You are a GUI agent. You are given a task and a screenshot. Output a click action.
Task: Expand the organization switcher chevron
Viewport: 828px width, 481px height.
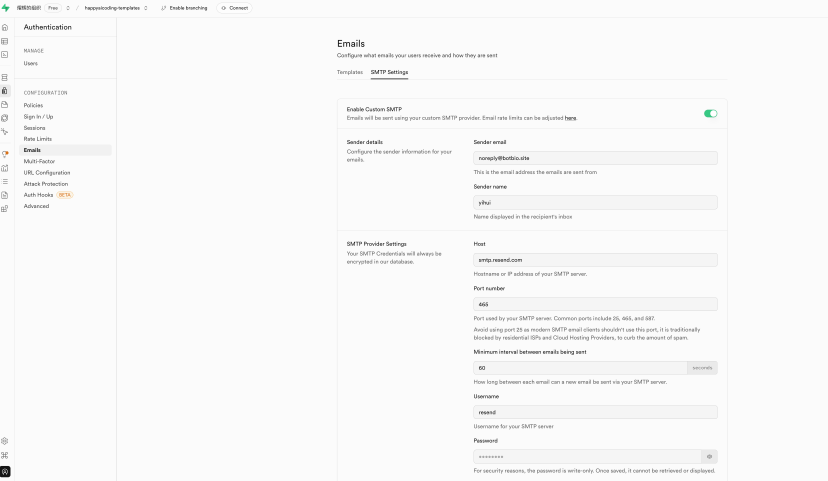68,8
